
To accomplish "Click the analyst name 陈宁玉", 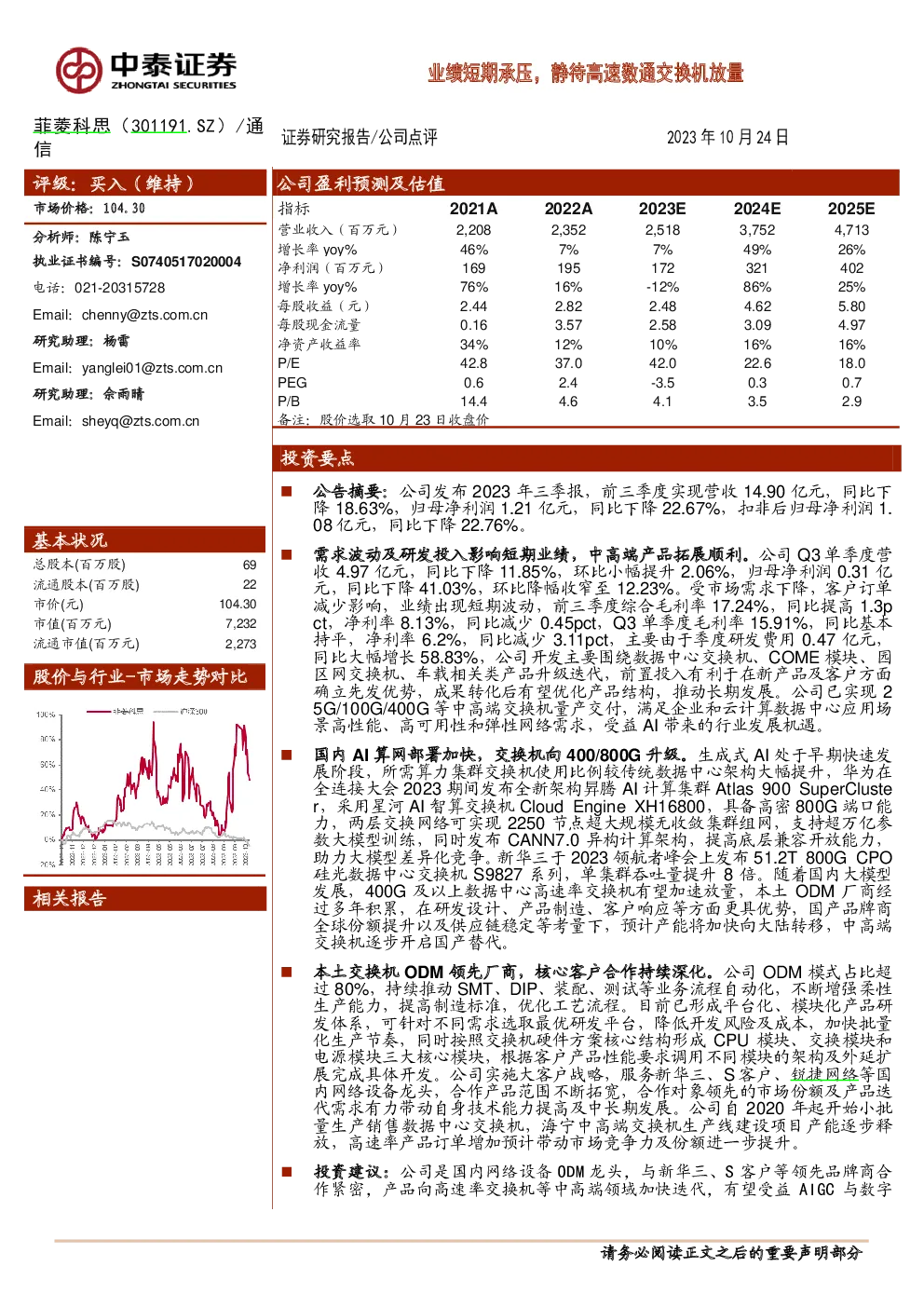I will pos(110,238).
